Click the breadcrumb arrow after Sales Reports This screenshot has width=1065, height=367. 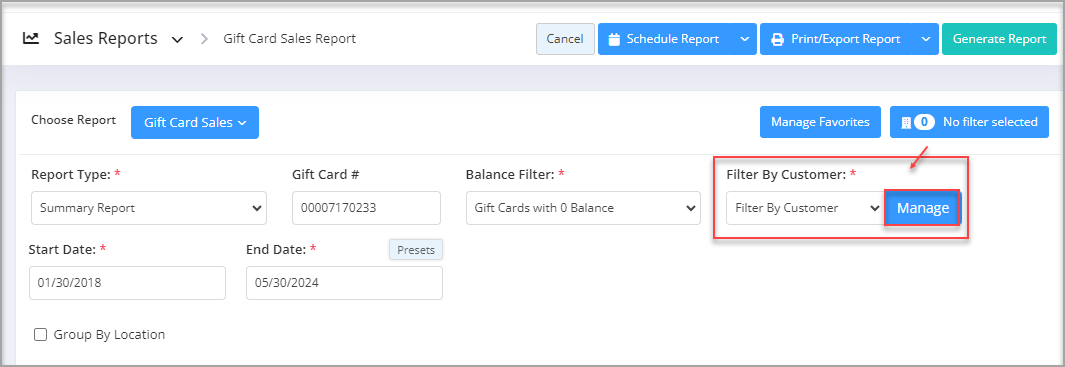(204, 39)
